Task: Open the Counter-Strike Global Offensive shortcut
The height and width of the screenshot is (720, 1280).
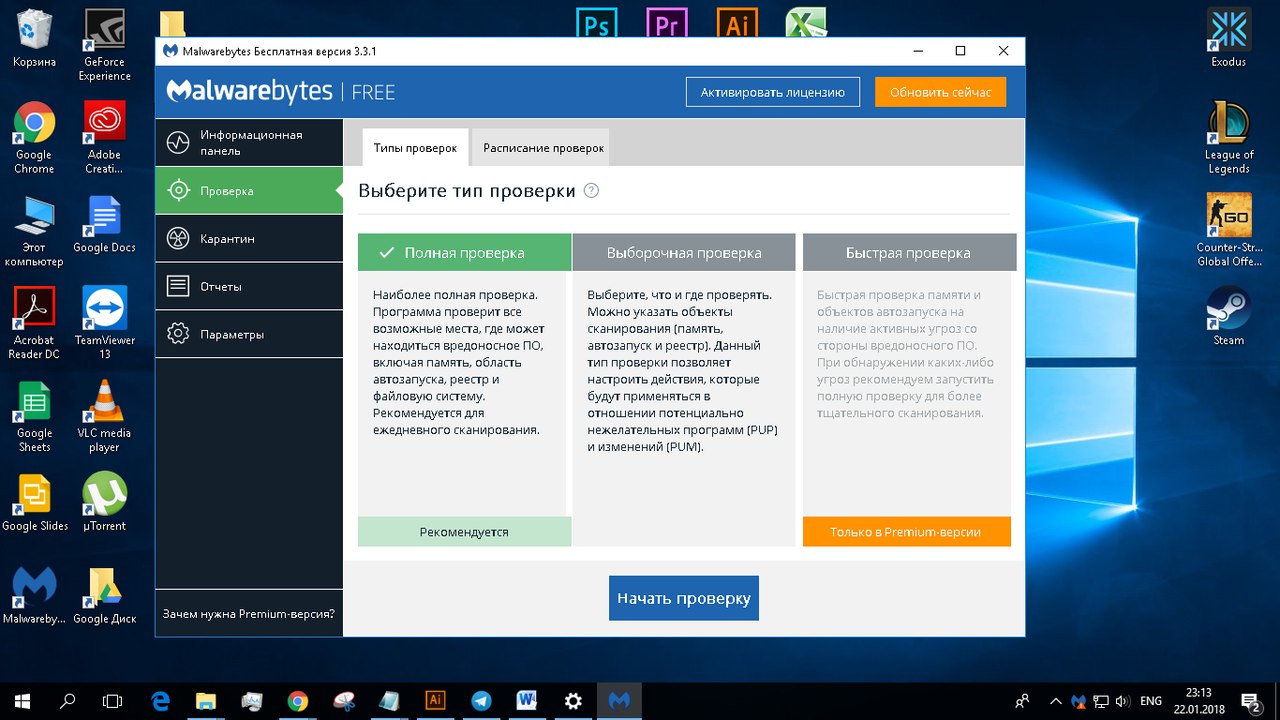Action: pos(1228,231)
